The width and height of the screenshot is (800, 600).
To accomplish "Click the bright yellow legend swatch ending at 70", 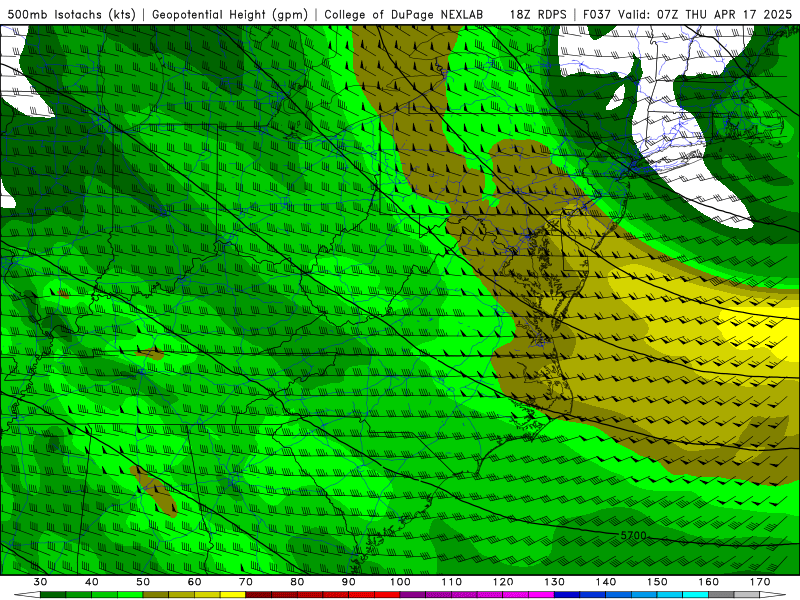I will tap(233, 595).
